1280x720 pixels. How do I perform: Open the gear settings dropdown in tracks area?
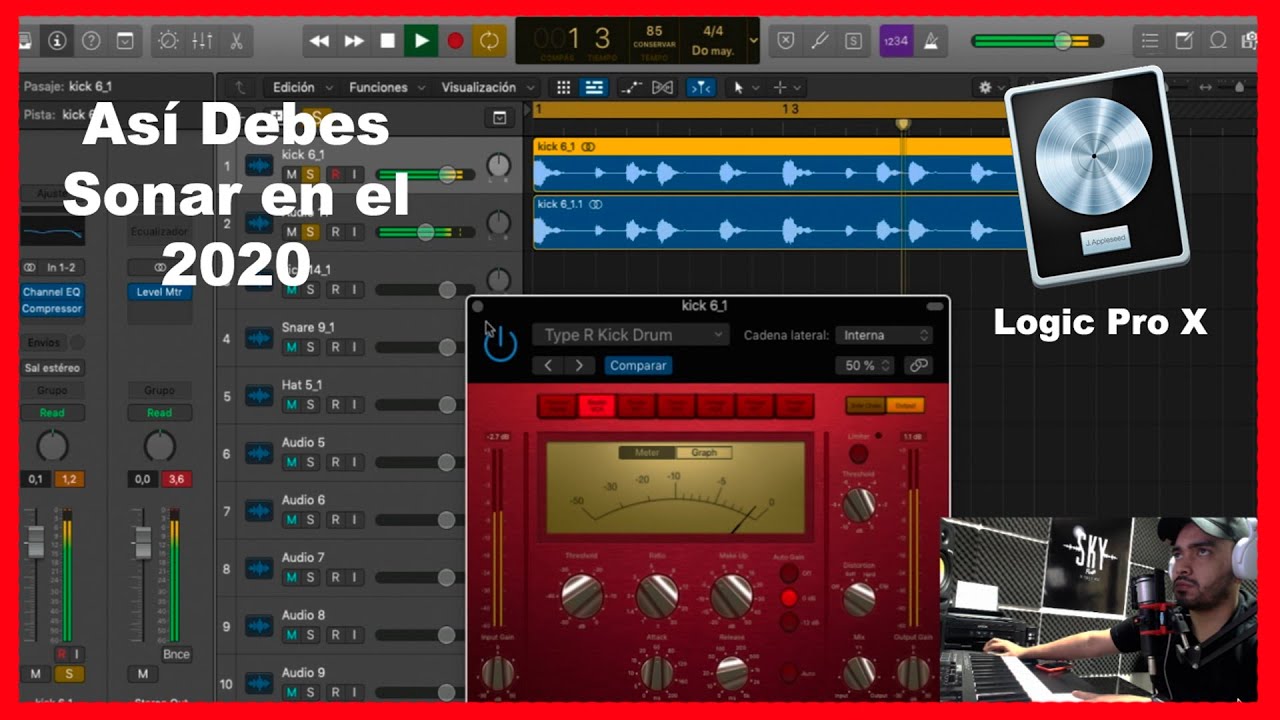pos(992,87)
